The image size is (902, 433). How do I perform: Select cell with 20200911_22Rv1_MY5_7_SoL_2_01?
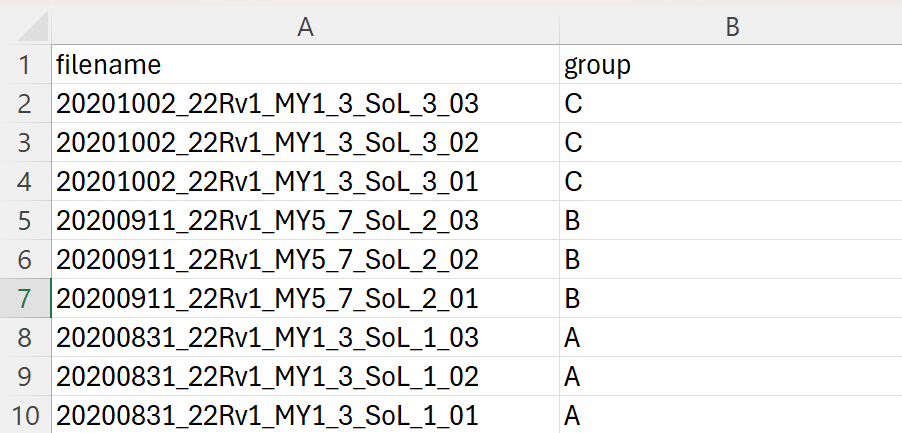point(305,298)
